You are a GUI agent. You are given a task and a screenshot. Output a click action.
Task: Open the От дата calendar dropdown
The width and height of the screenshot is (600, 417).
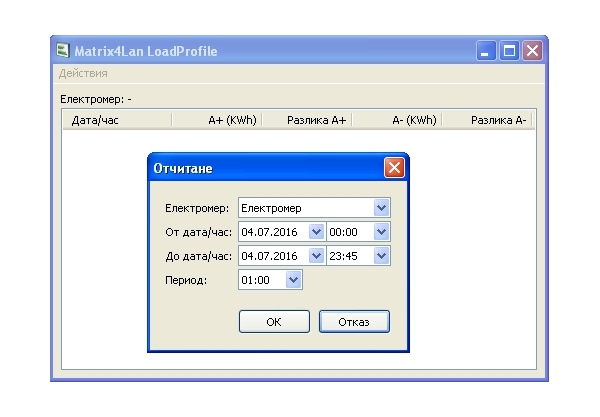click(x=316, y=231)
